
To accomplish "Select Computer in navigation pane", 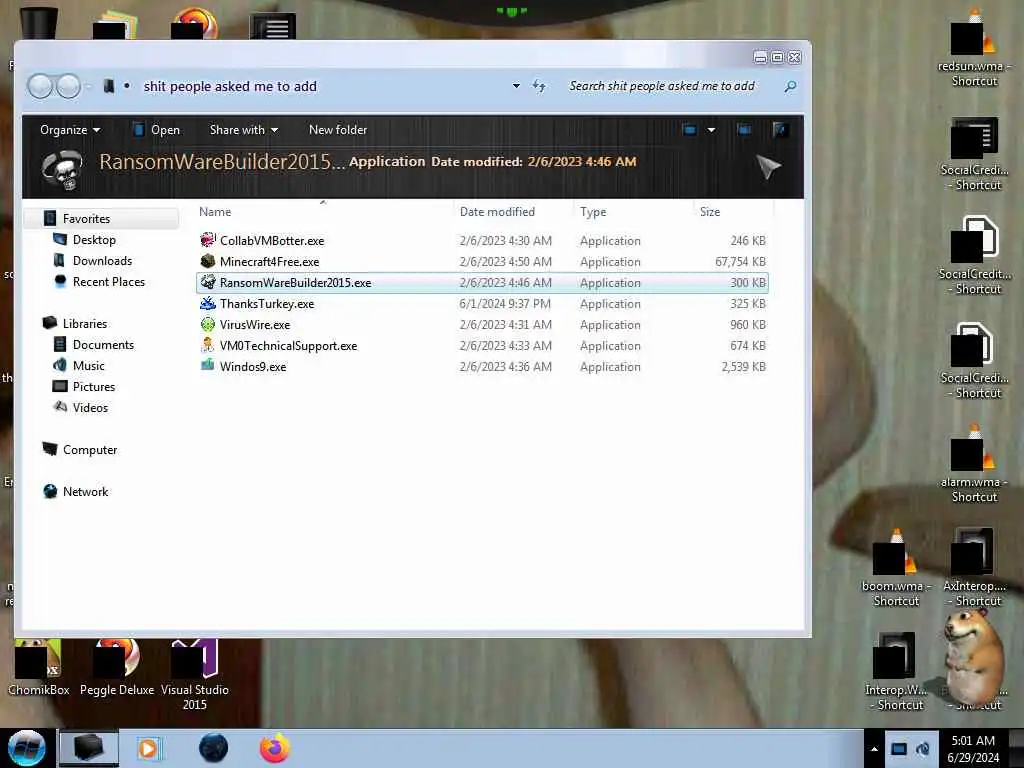I will [x=89, y=449].
